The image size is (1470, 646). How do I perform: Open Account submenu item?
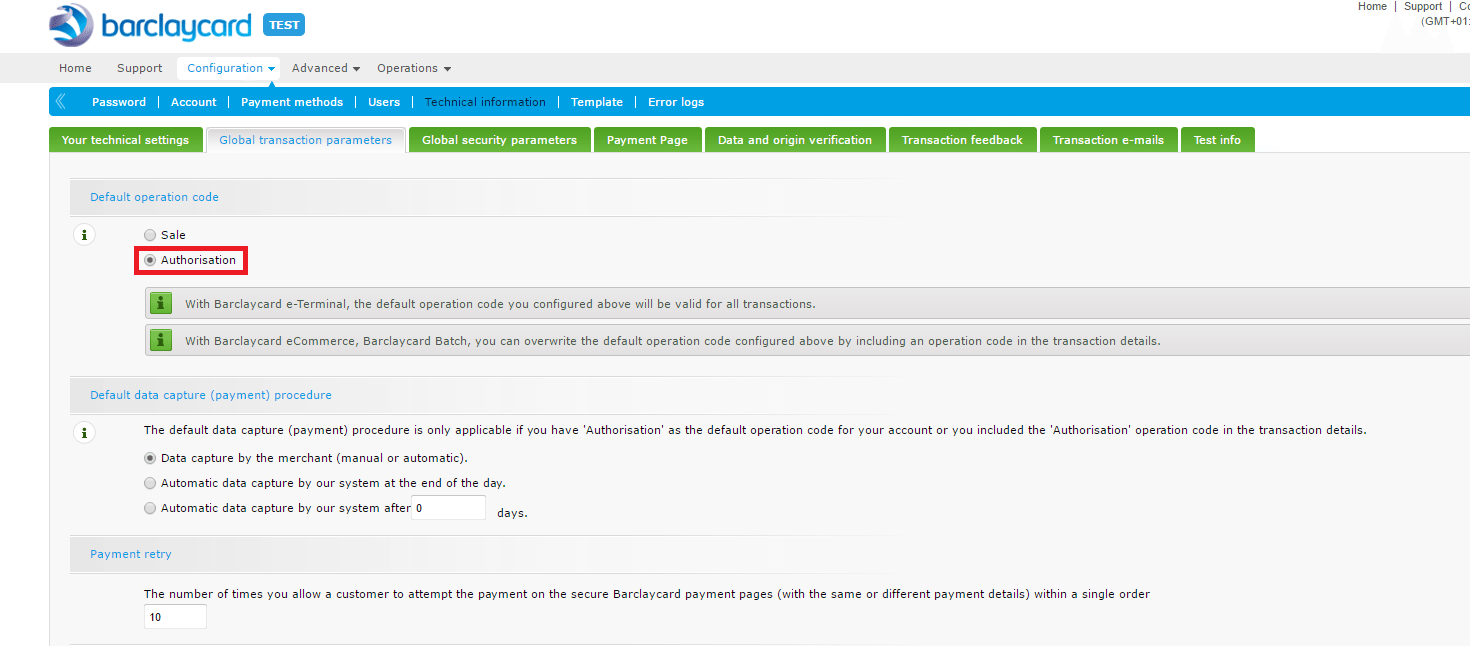193,102
